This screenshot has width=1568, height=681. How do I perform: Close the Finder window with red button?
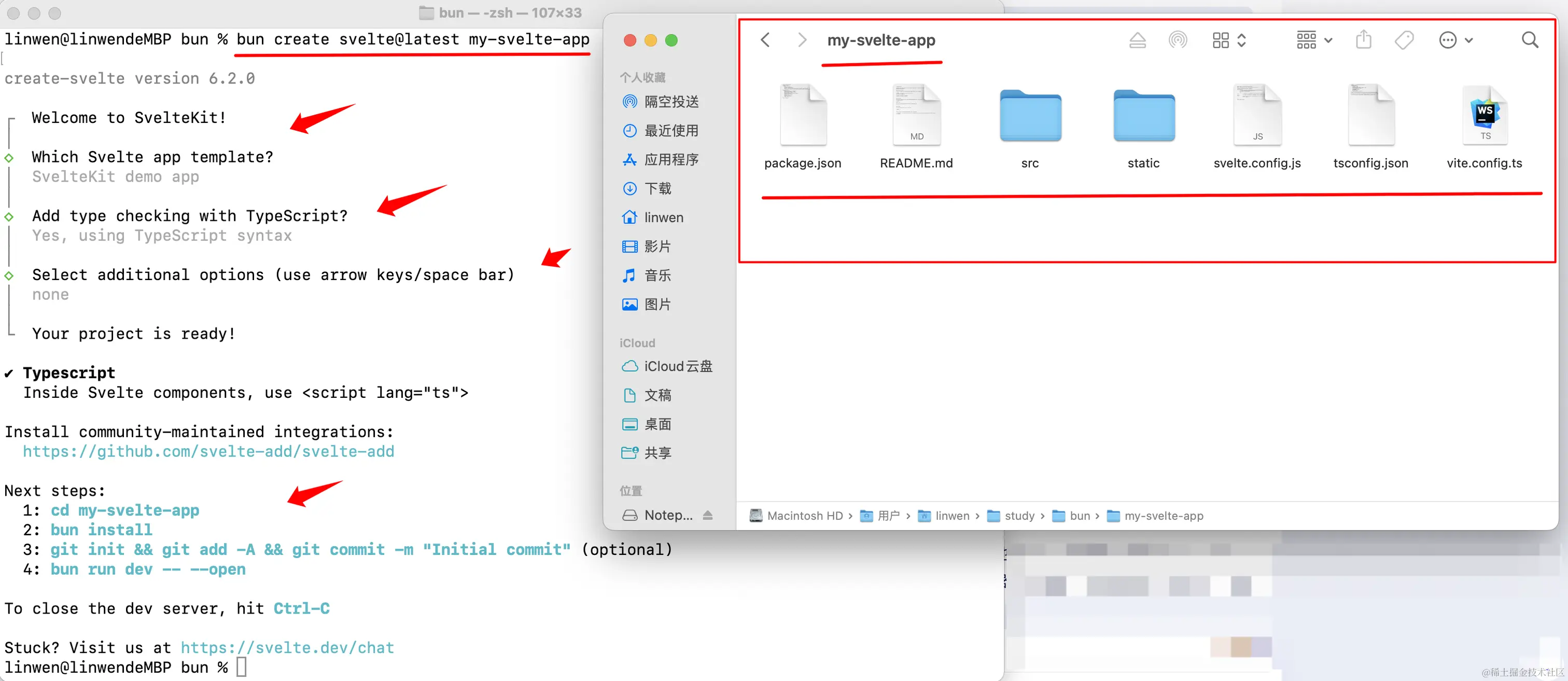(630, 40)
